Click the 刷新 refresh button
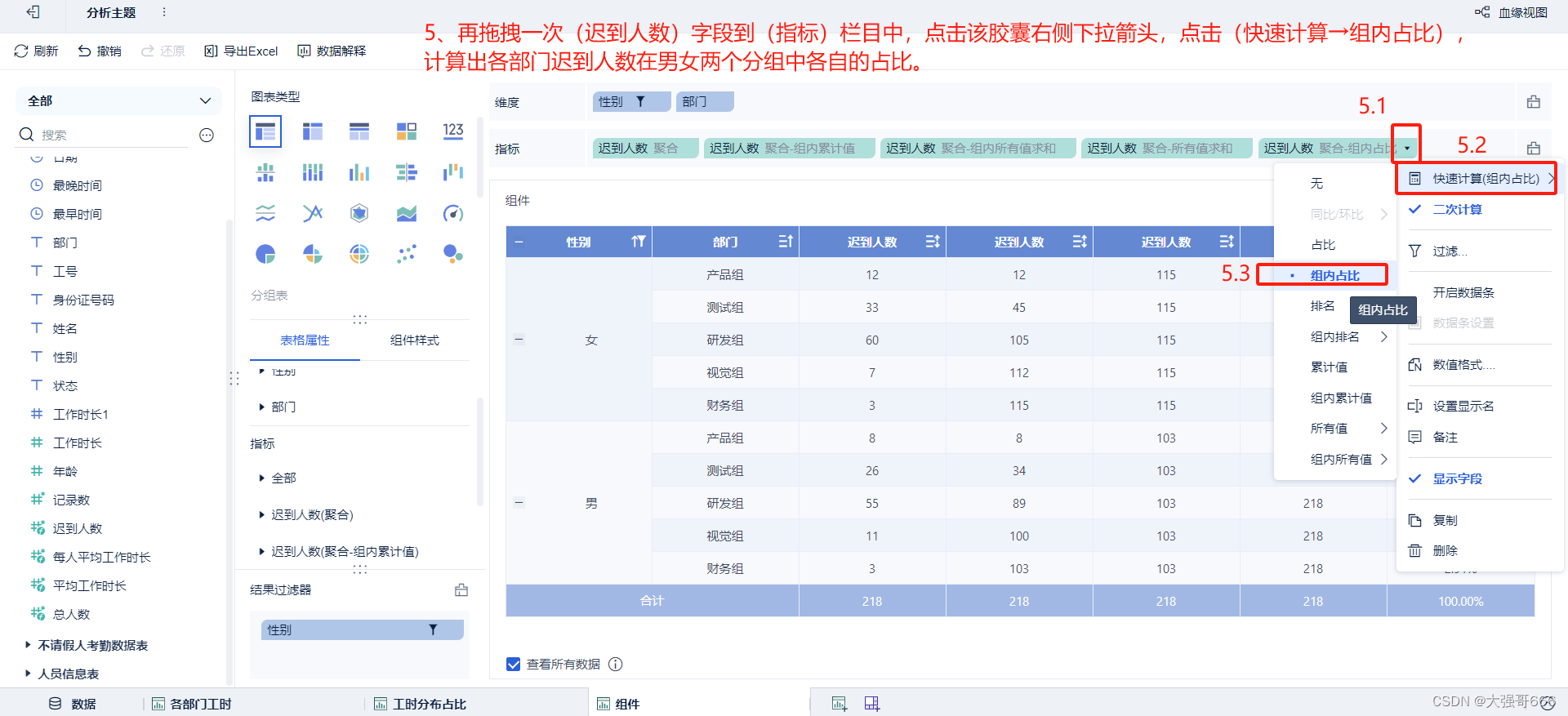Image resolution: width=1568 pixels, height=716 pixels. [37, 51]
